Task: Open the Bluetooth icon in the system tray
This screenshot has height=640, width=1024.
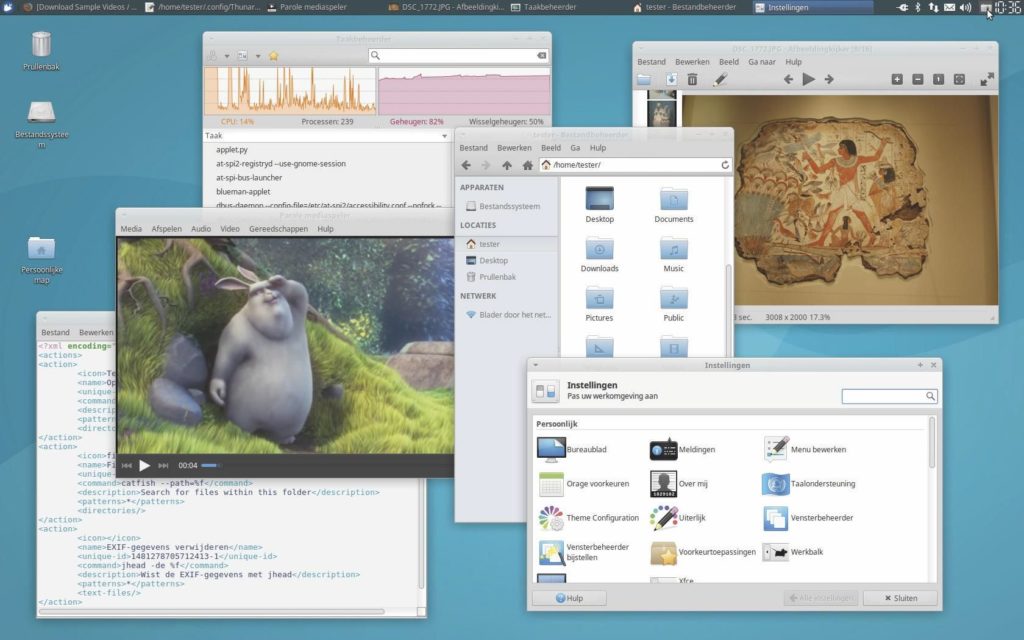Action: pyautogui.click(x=917, y=7)
